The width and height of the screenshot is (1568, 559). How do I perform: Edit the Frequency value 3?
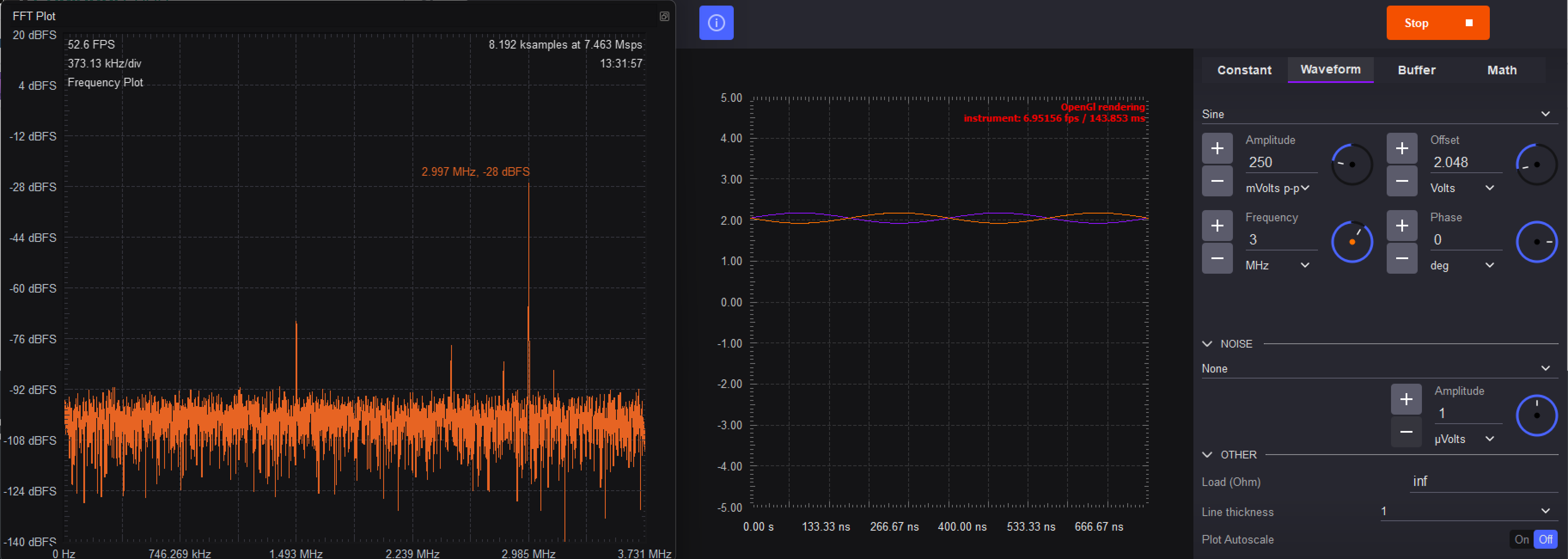[1281, 239]
